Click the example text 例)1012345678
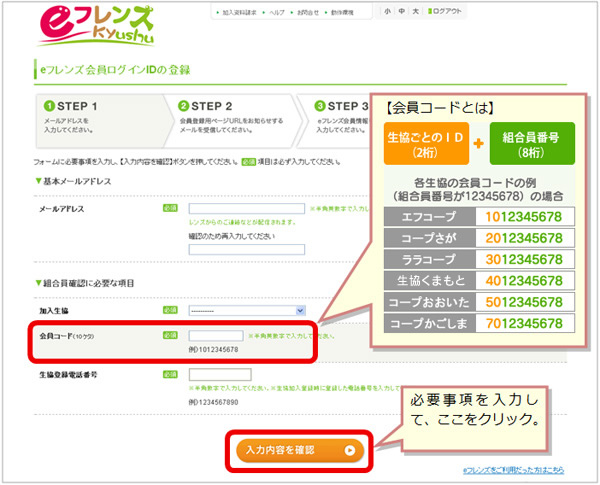 (214, 349)
